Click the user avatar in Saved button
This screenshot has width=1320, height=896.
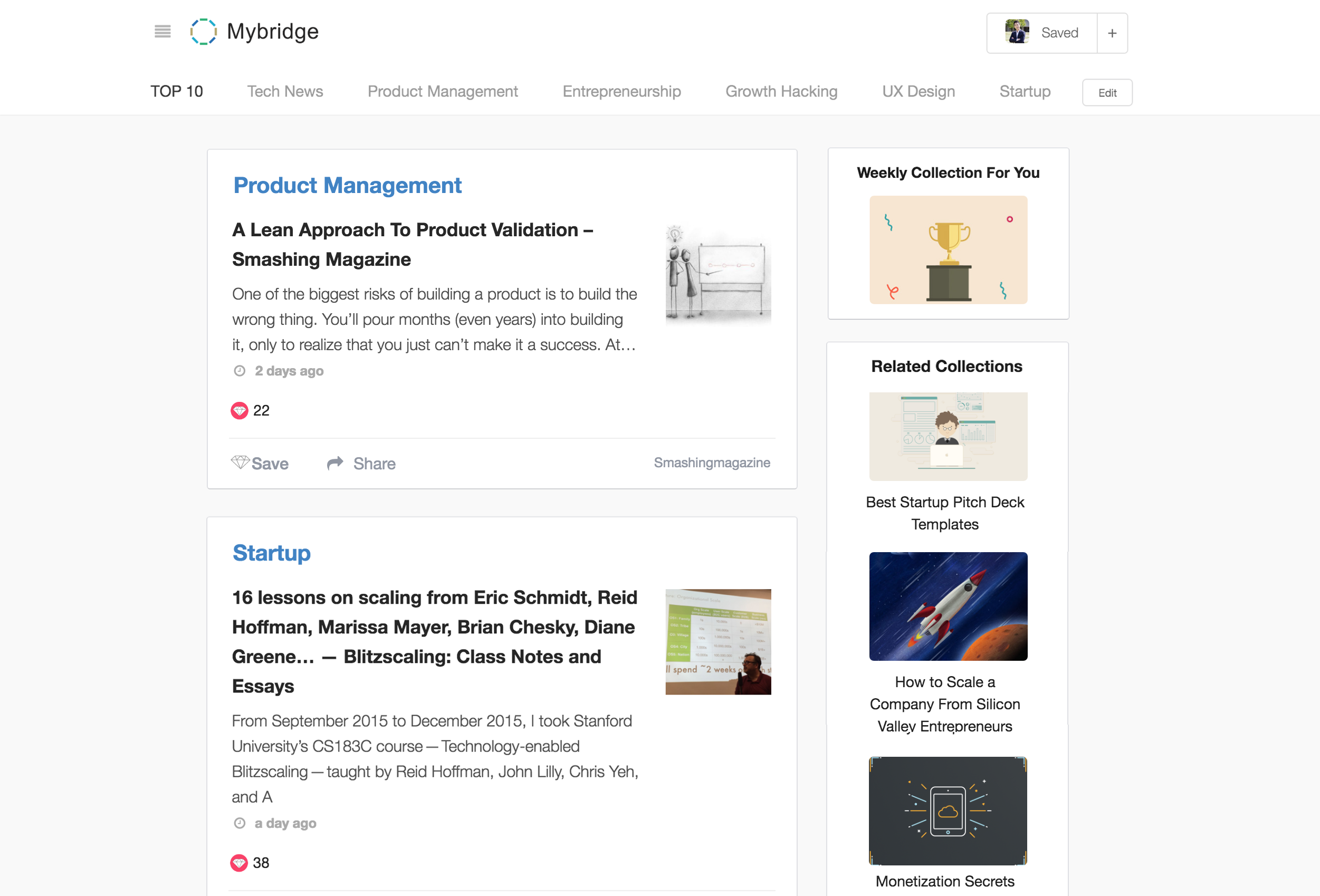(1016, 32)
